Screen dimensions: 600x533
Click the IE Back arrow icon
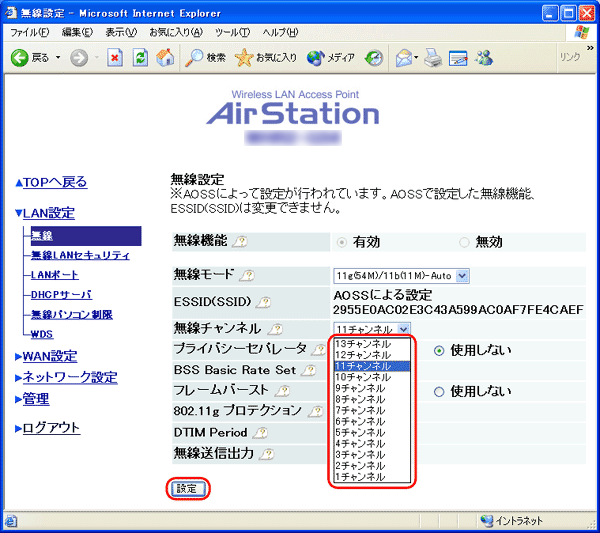pos(20,58)
